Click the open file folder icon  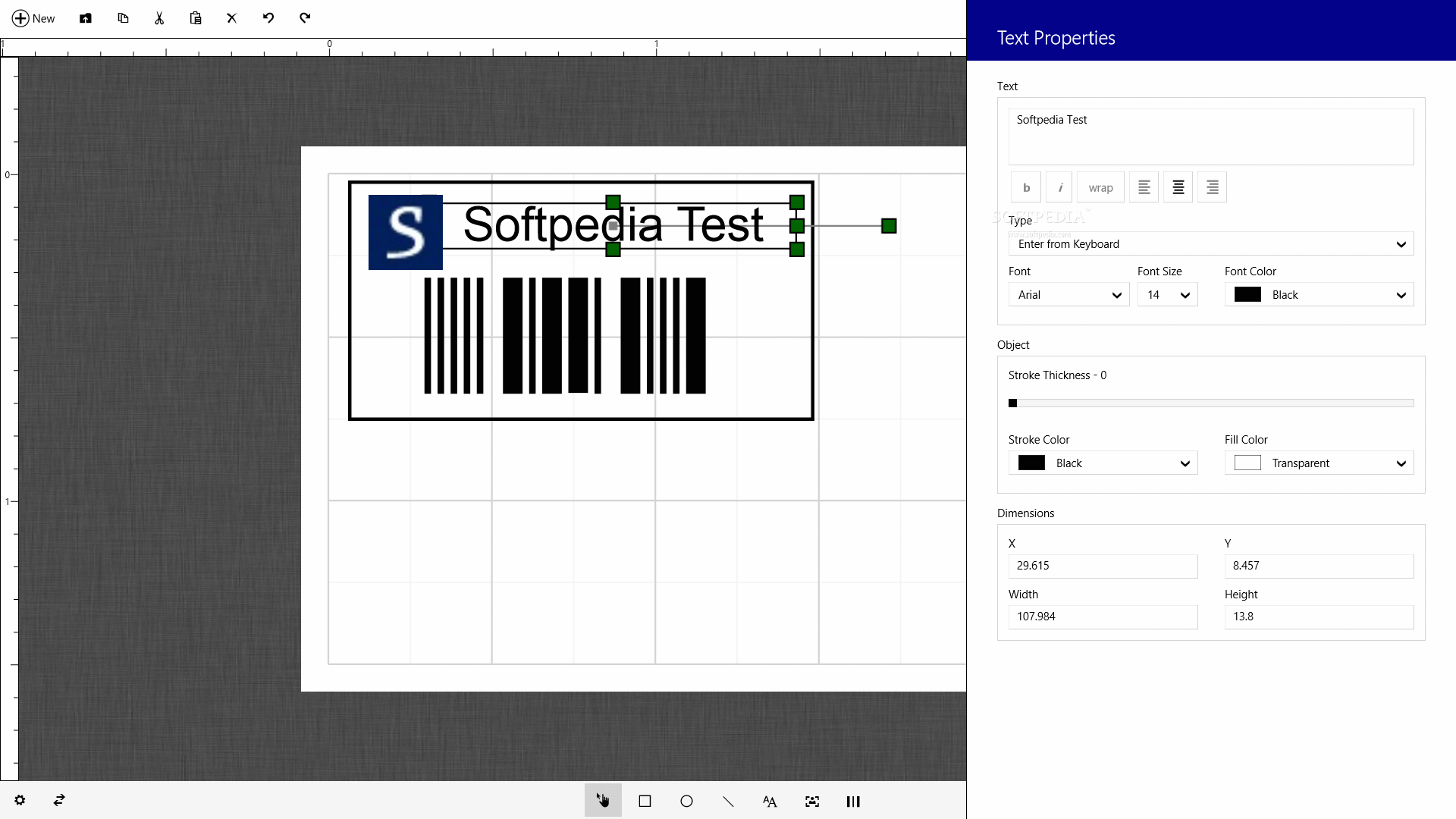pos(86,18)
